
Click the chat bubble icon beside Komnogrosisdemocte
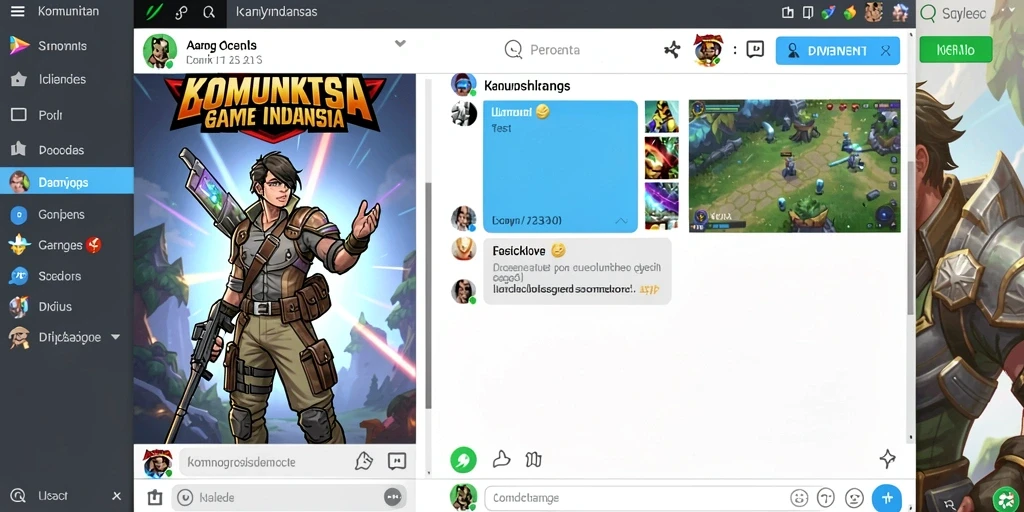coord(396,462)
